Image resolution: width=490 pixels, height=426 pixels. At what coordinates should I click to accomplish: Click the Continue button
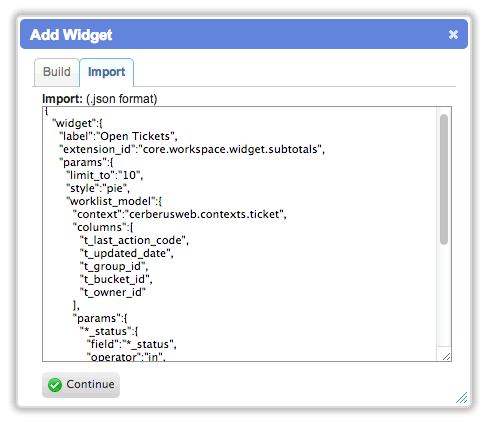click(x=81, y=385)
